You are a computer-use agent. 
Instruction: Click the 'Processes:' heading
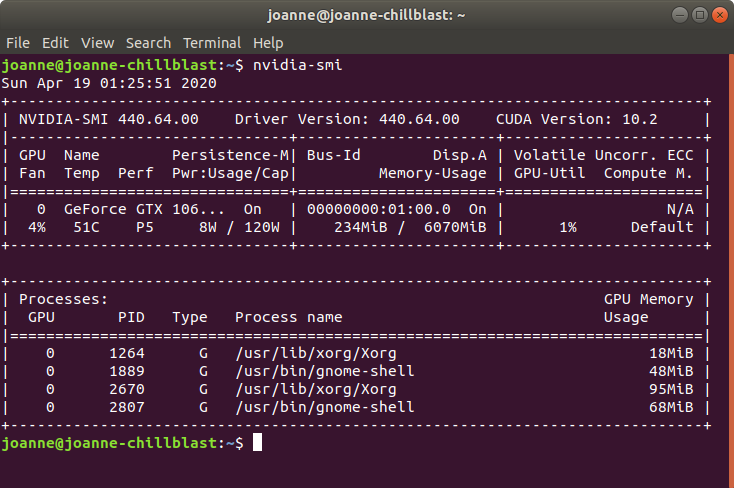[x=63, y=299]
